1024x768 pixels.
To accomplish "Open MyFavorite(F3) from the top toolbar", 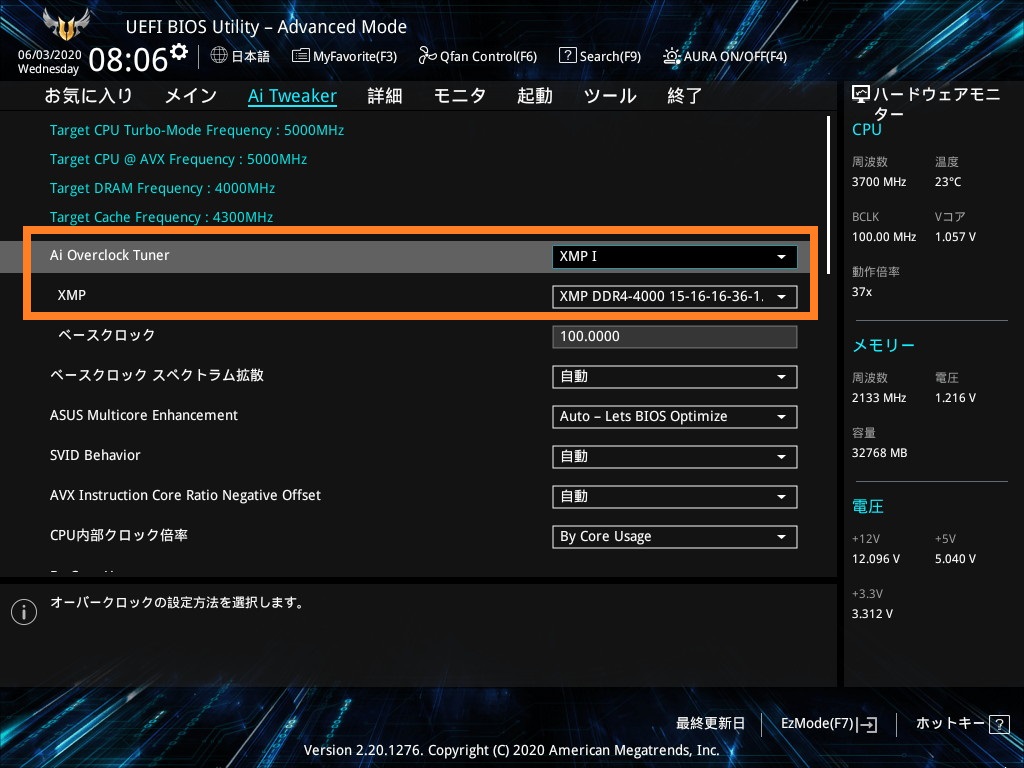I will (344, 56).
